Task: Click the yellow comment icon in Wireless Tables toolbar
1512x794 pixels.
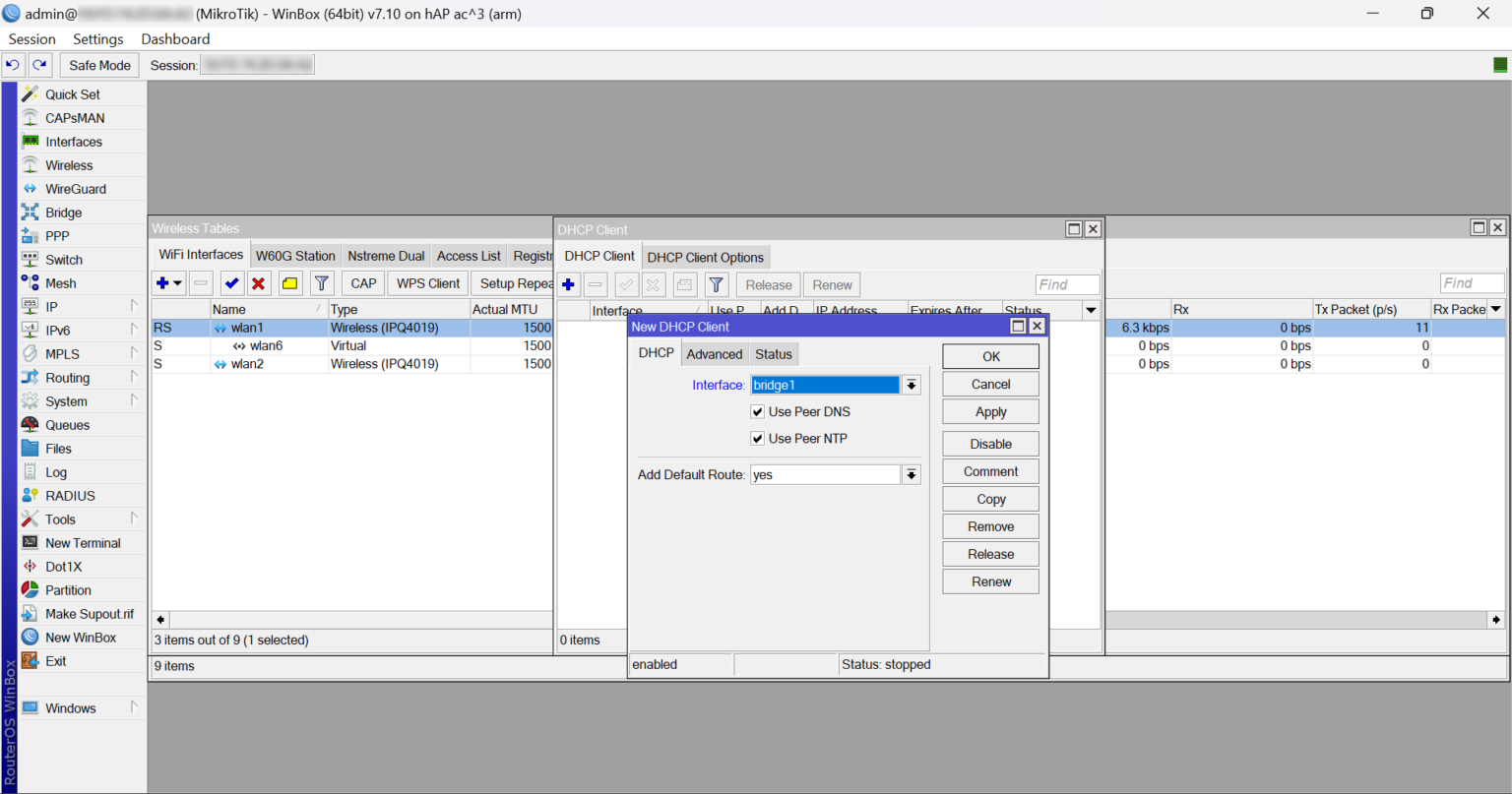Action: (288, 282)
